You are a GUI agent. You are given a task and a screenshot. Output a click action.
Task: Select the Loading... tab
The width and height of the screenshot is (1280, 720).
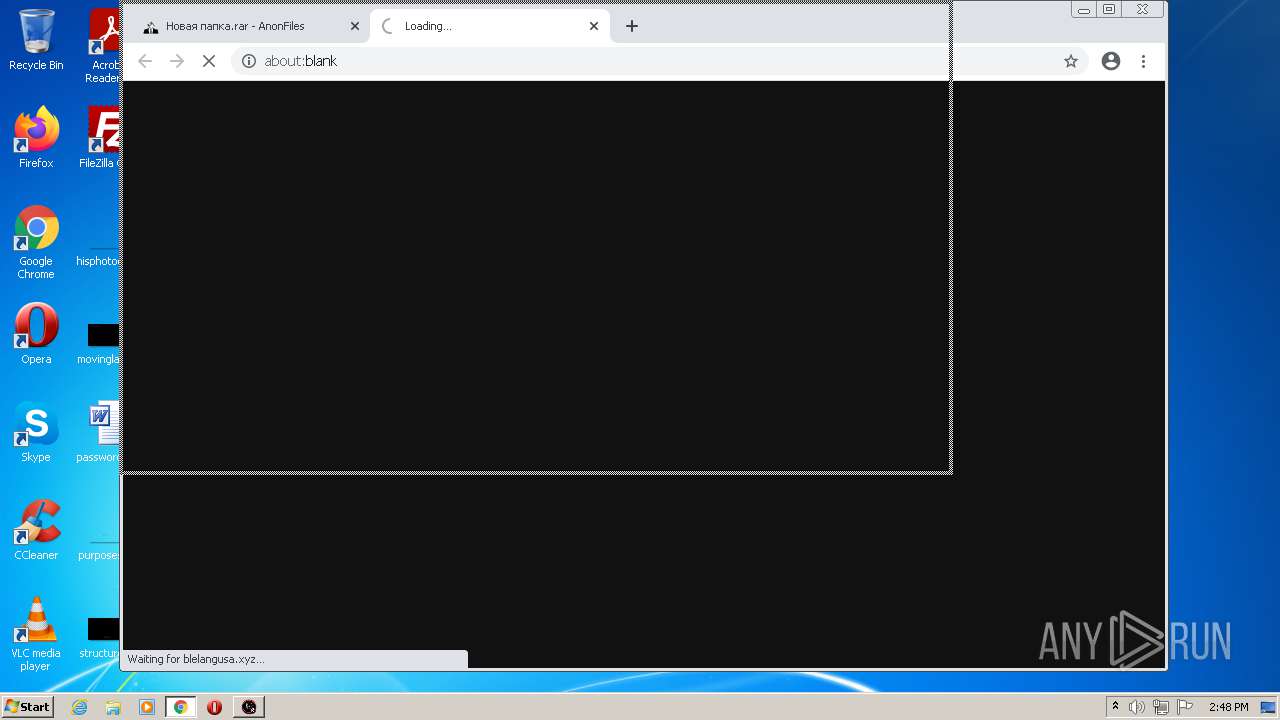pos(489,26)
